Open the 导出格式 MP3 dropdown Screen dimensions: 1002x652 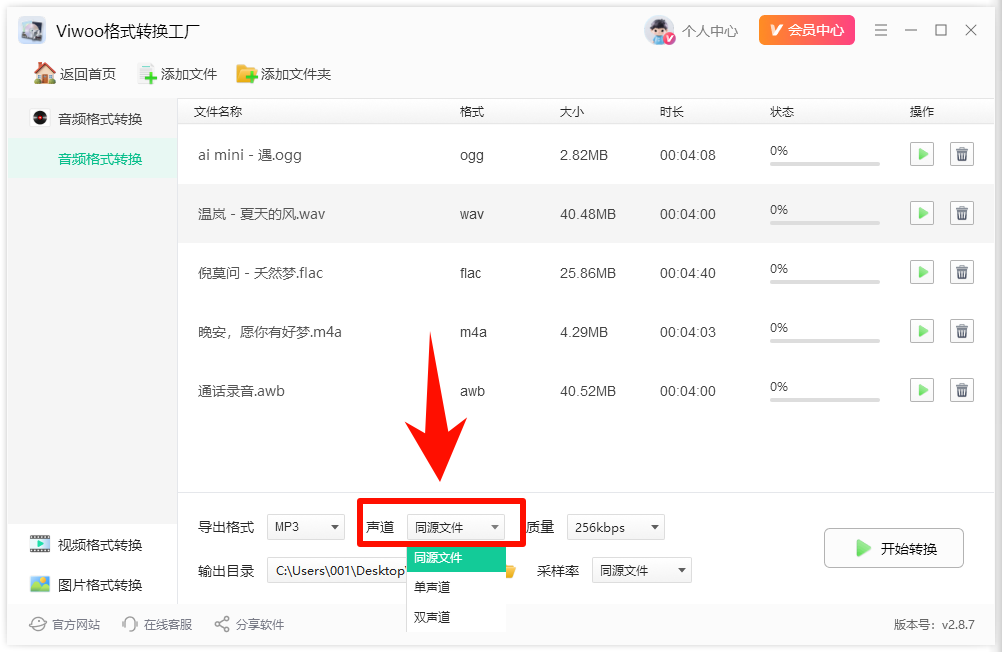(x=305, y=527)
